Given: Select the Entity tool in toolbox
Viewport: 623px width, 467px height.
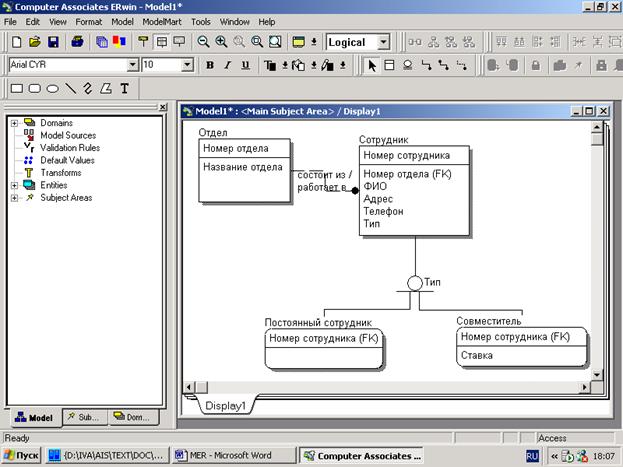Looking at the screenshot, I should (391, 65).
